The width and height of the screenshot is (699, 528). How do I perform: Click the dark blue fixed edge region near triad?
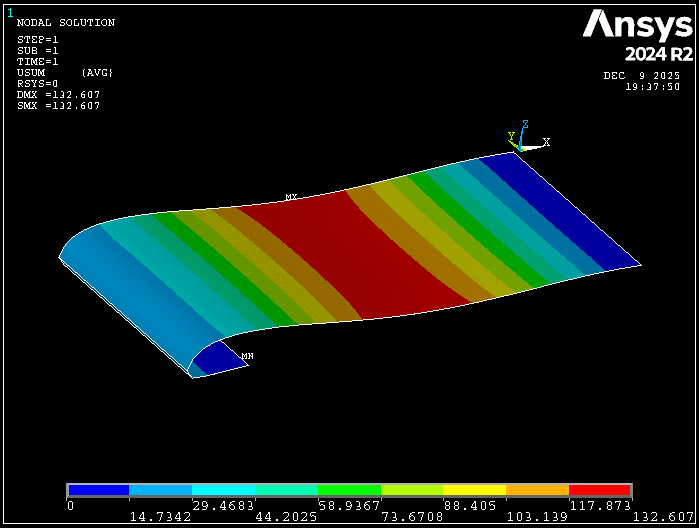tap(562, 214)
